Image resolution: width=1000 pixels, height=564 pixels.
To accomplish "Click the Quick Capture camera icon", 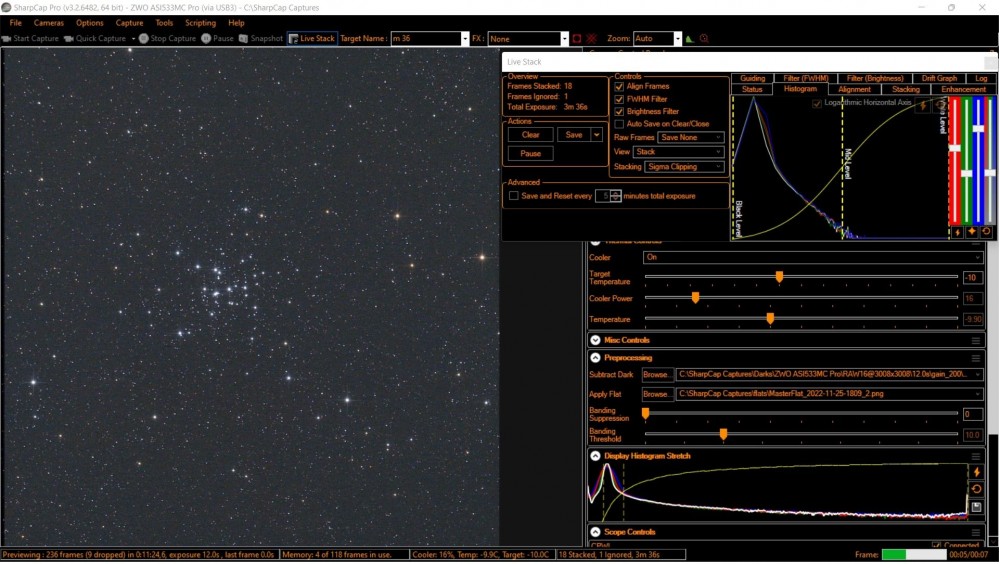I will [x=68, y=38].
